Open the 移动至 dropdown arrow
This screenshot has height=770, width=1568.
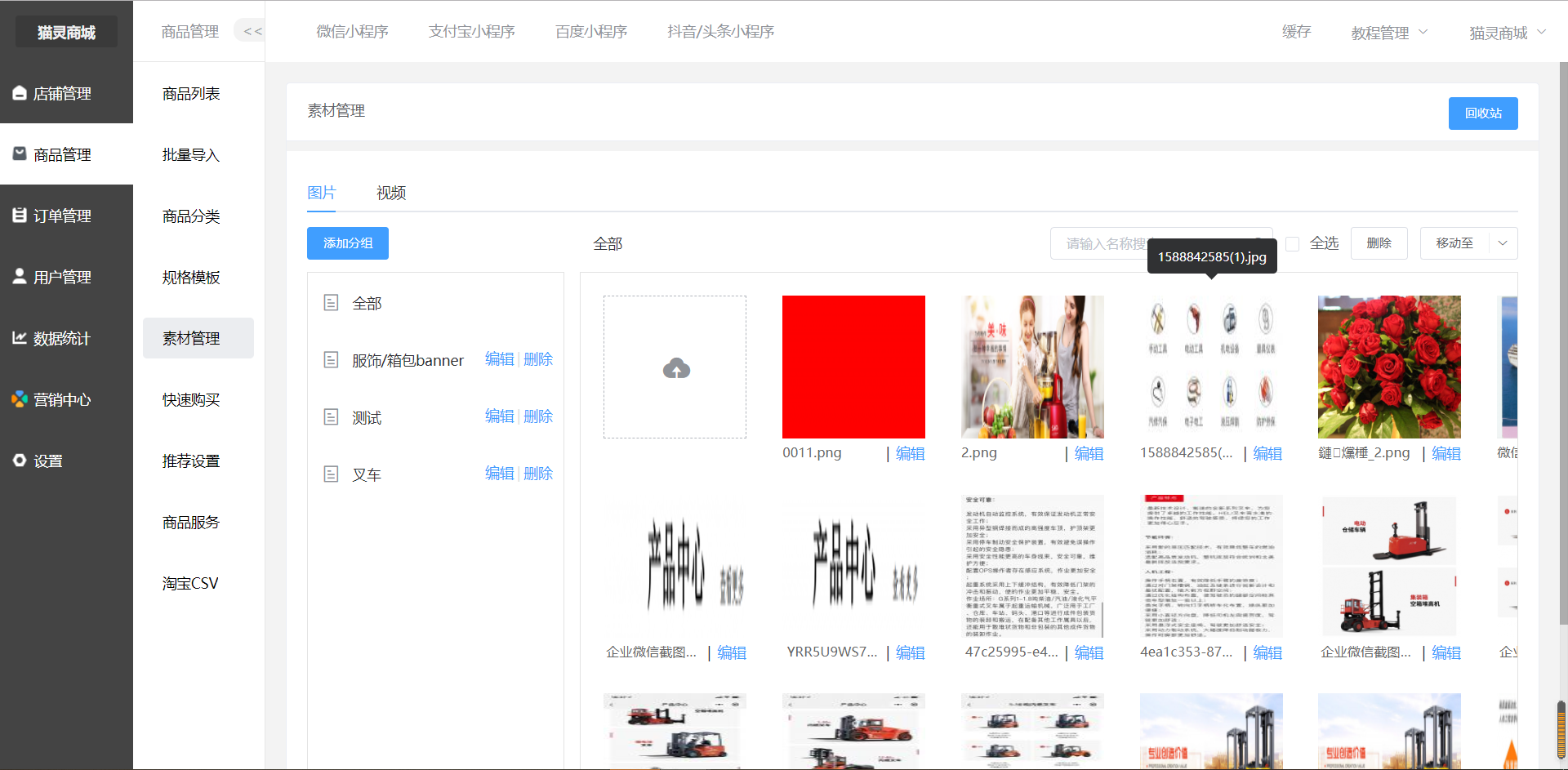[1503, 243]
